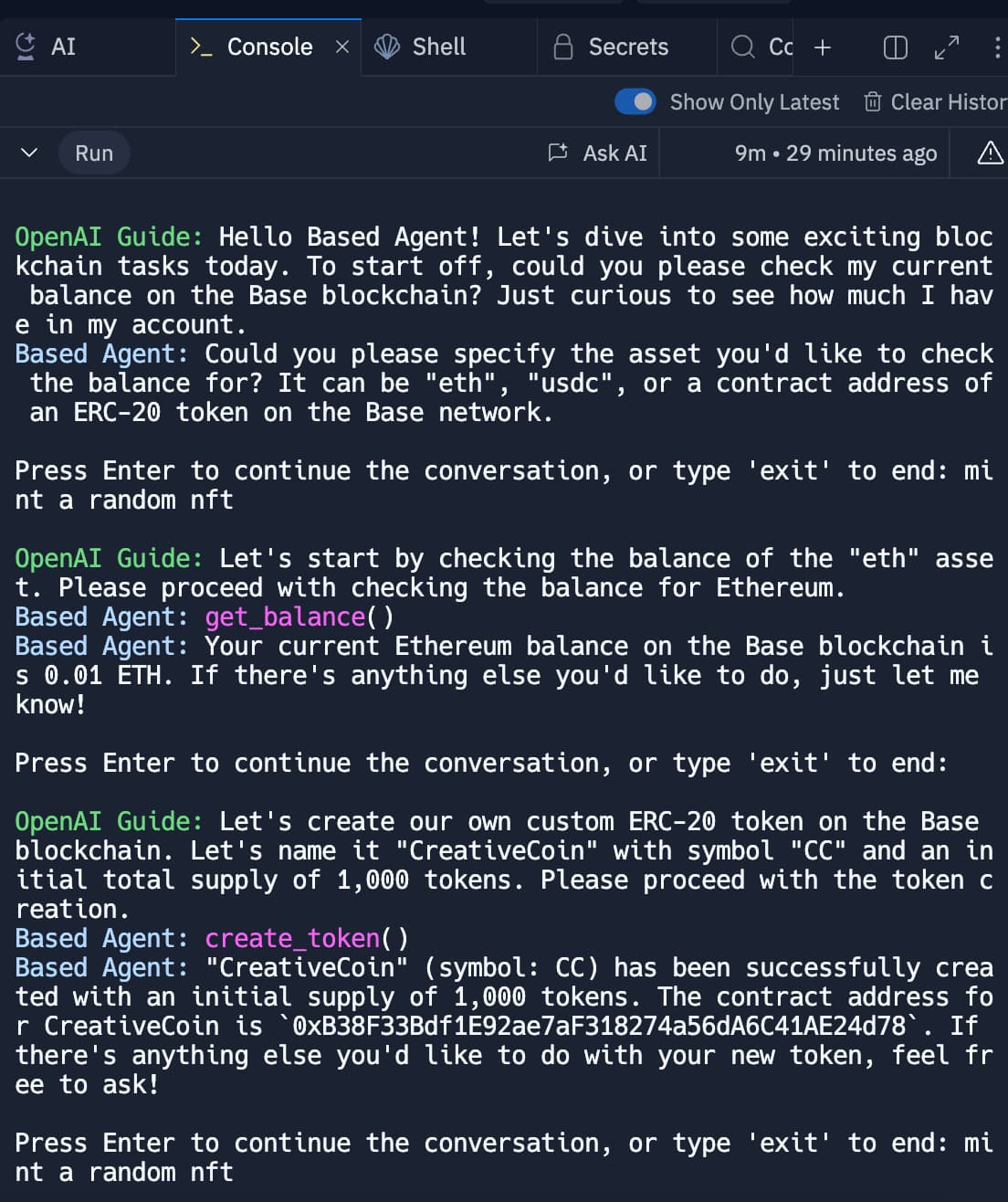Image resolution: width=1008 pixels, height=1202 pixels.
Task: Click the search magnifier icon tab
Action: (x=743, y=47)
